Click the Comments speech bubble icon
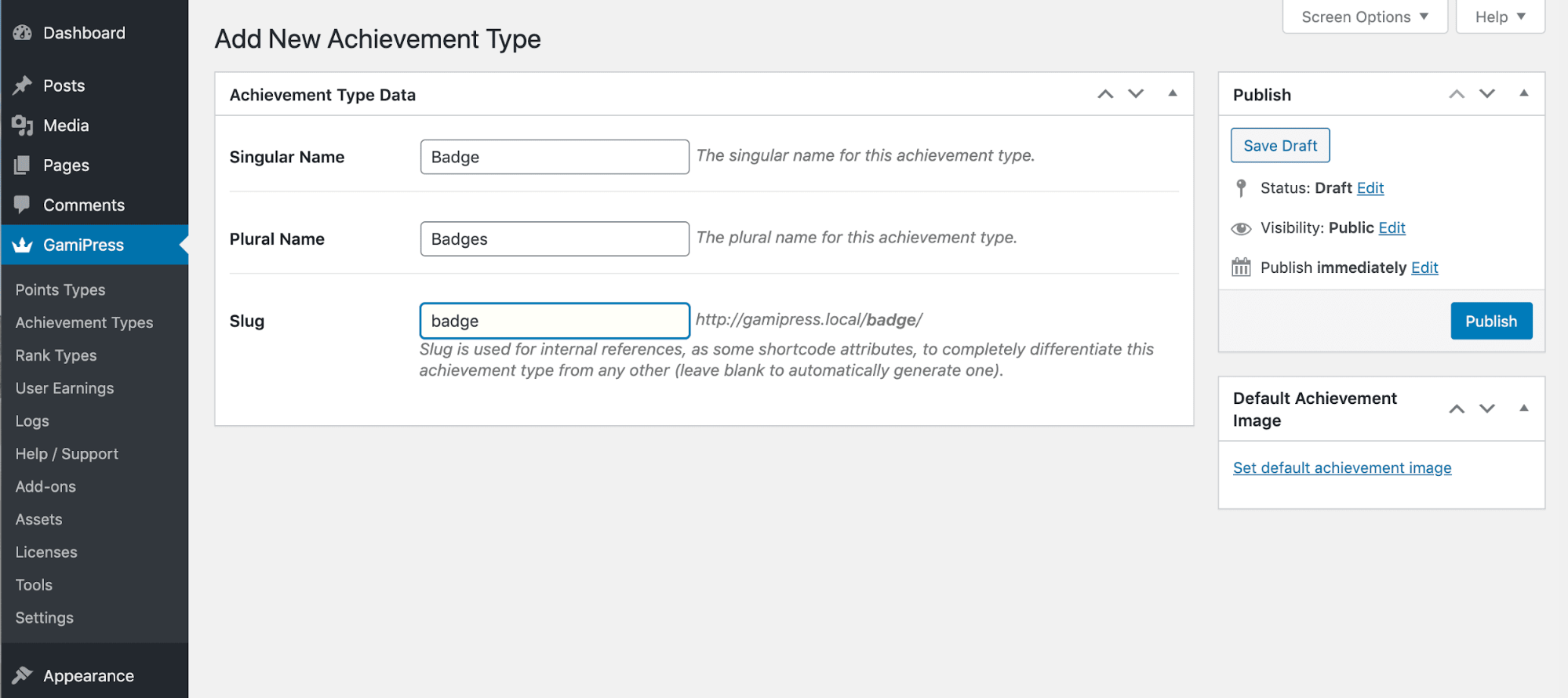The width and height of the screenshot is (1568, 698). click(x=22, y=205)
